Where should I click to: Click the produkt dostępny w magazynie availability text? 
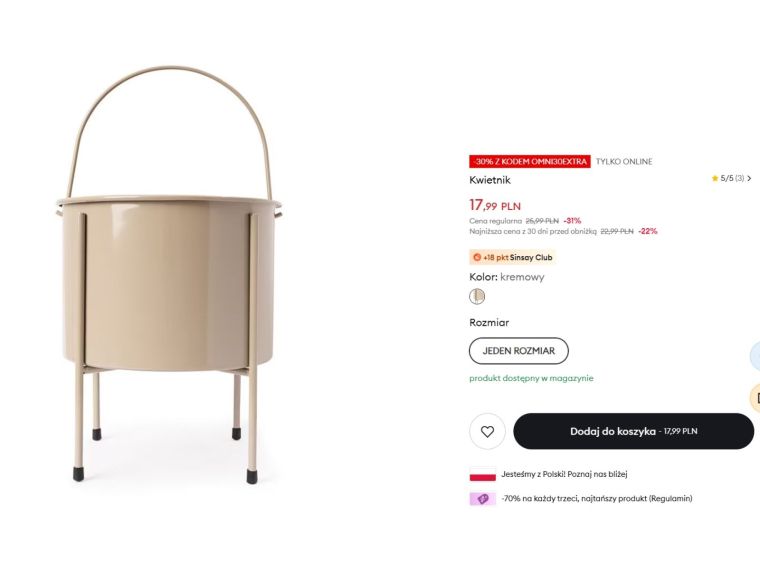click(531, 378)
